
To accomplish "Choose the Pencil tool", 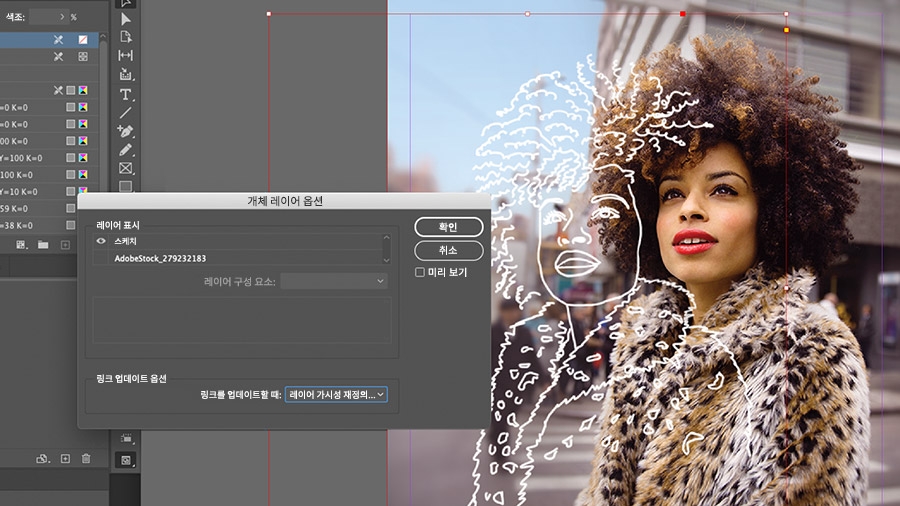I will pos(126,150).
